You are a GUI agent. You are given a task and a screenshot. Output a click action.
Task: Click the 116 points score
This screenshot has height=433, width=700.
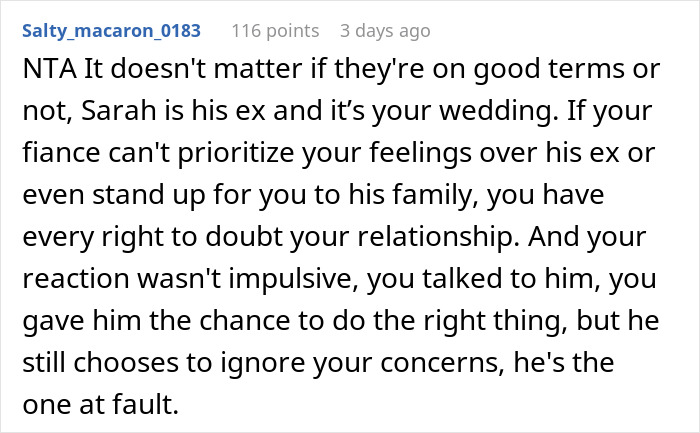point(275,31)
